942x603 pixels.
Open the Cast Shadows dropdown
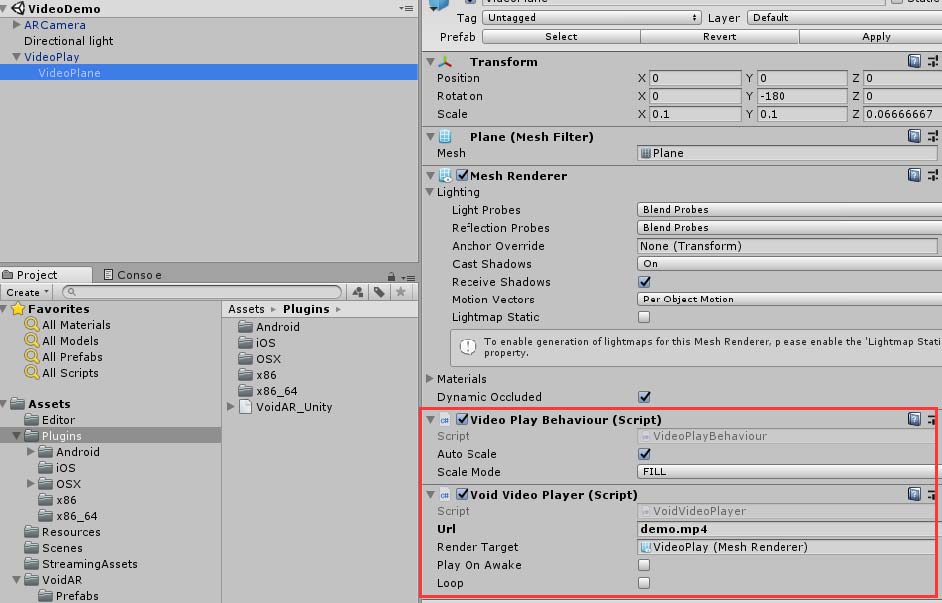780,263
